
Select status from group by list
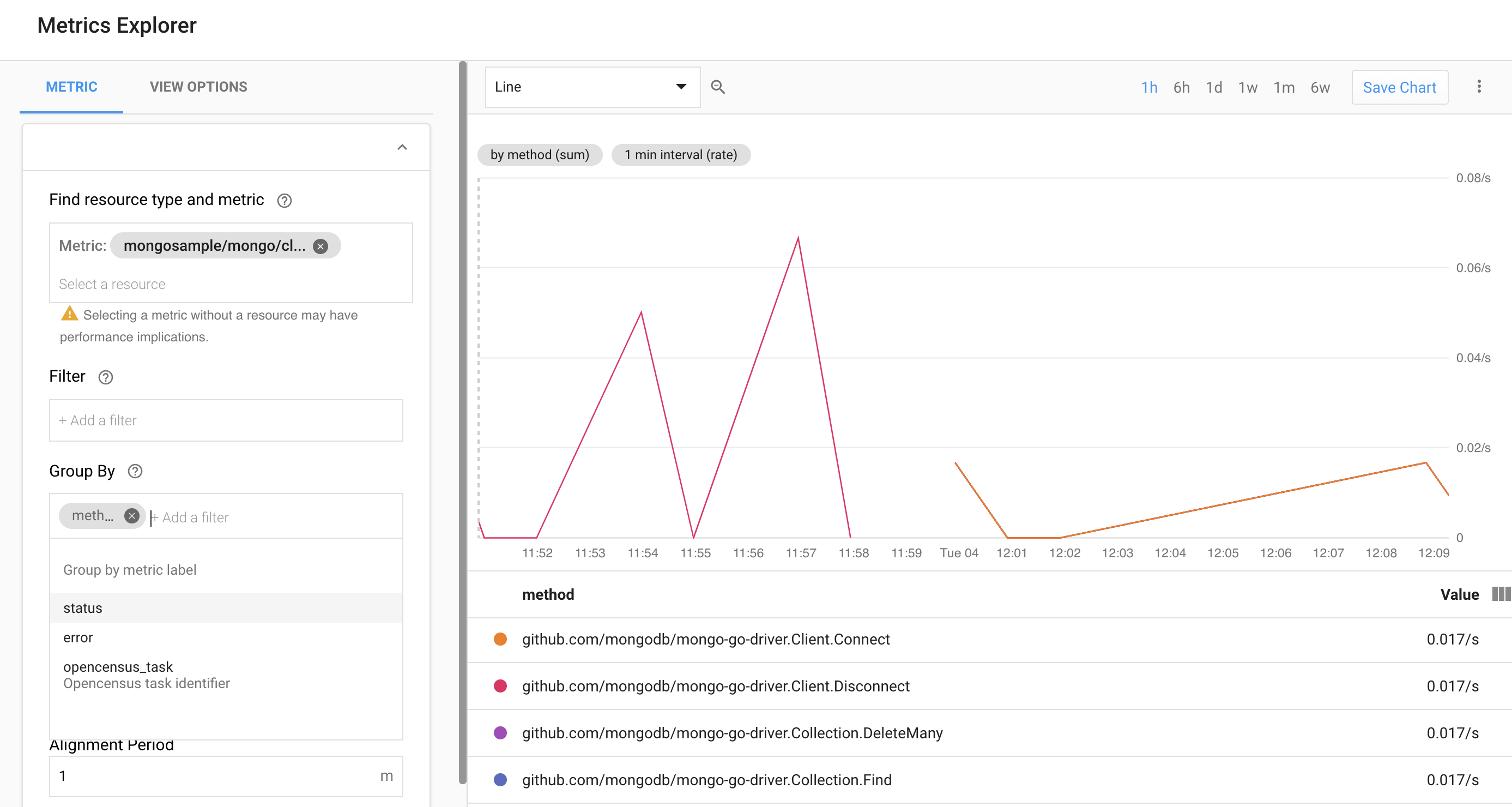tap(83, 608)
